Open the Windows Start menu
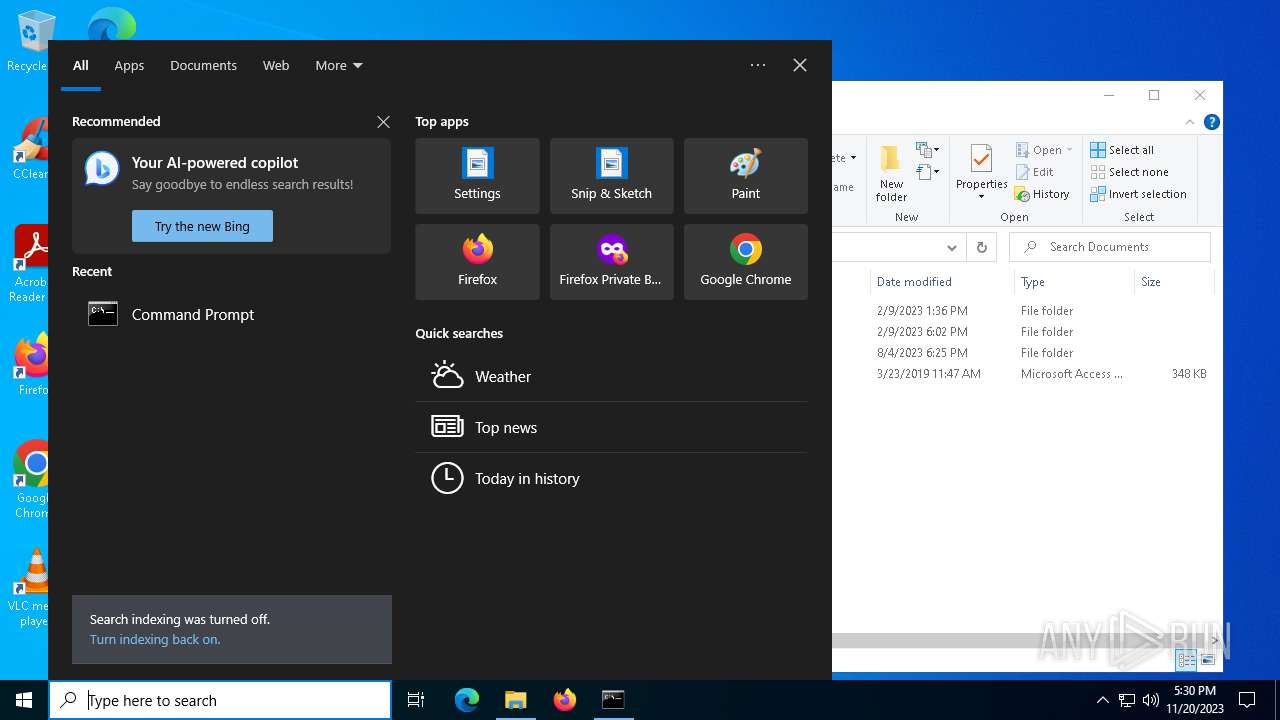The height and width of the screenshot is (720, 1280). point(24,700)
